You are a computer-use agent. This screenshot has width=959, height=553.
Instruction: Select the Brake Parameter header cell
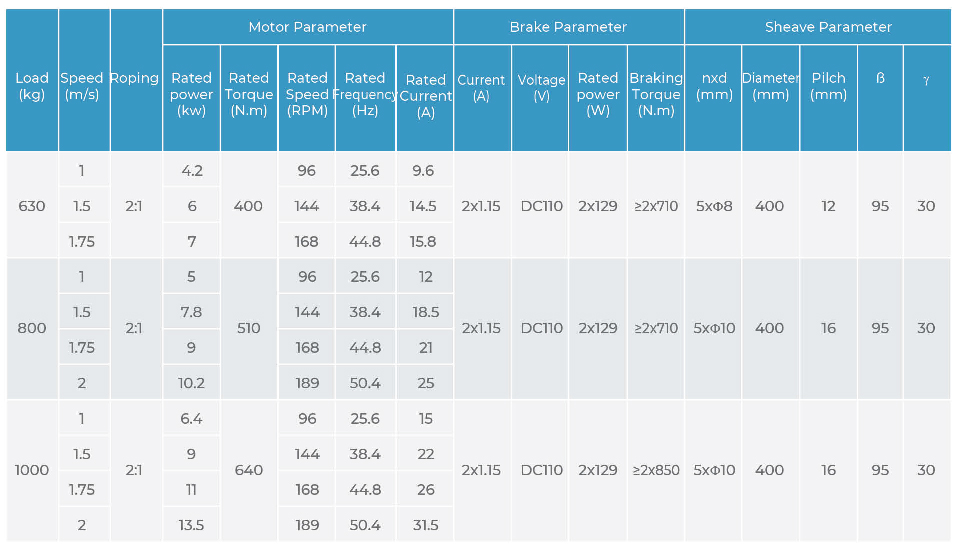[568, 27]
